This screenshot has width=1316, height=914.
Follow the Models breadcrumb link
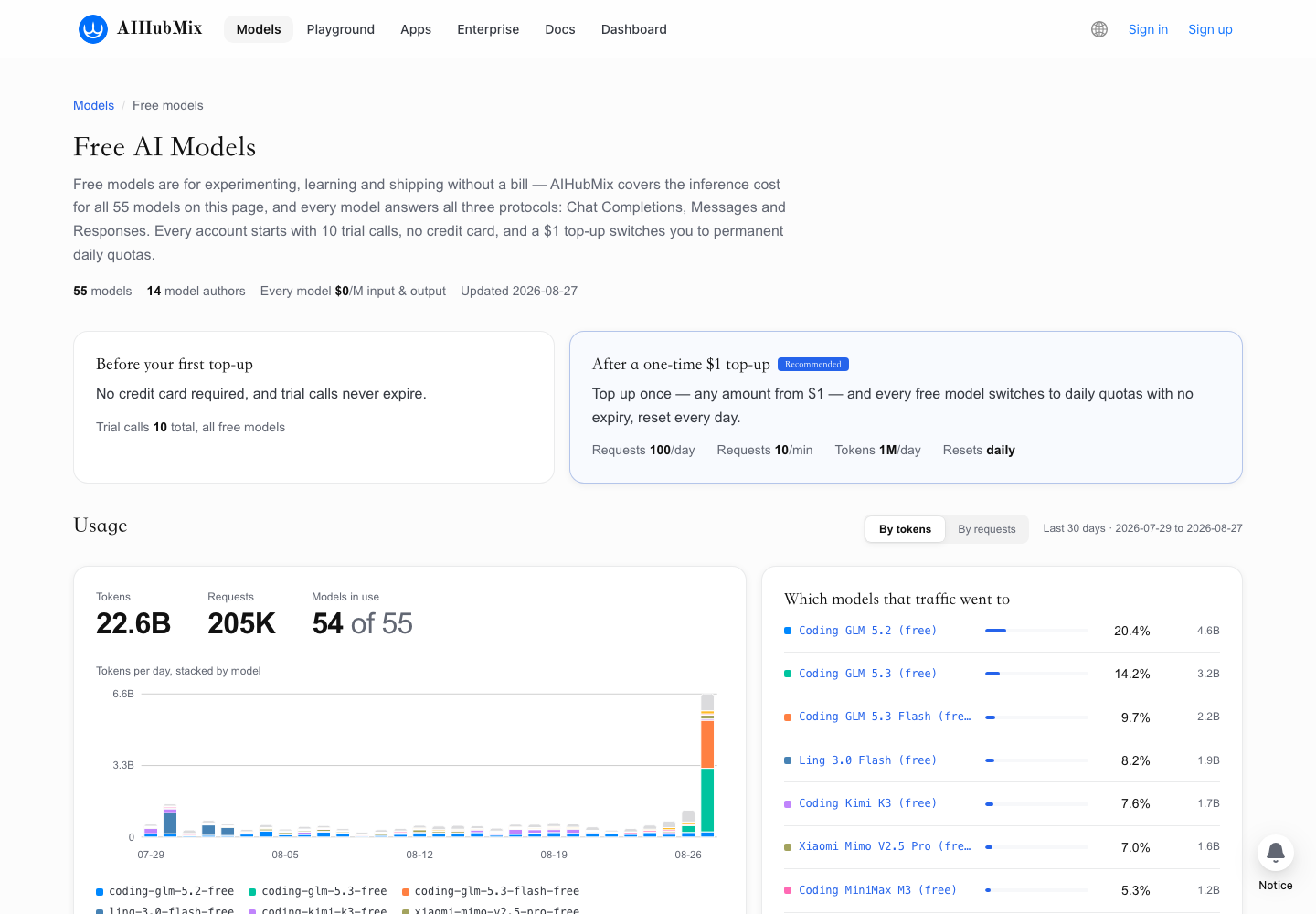[93, 105]
